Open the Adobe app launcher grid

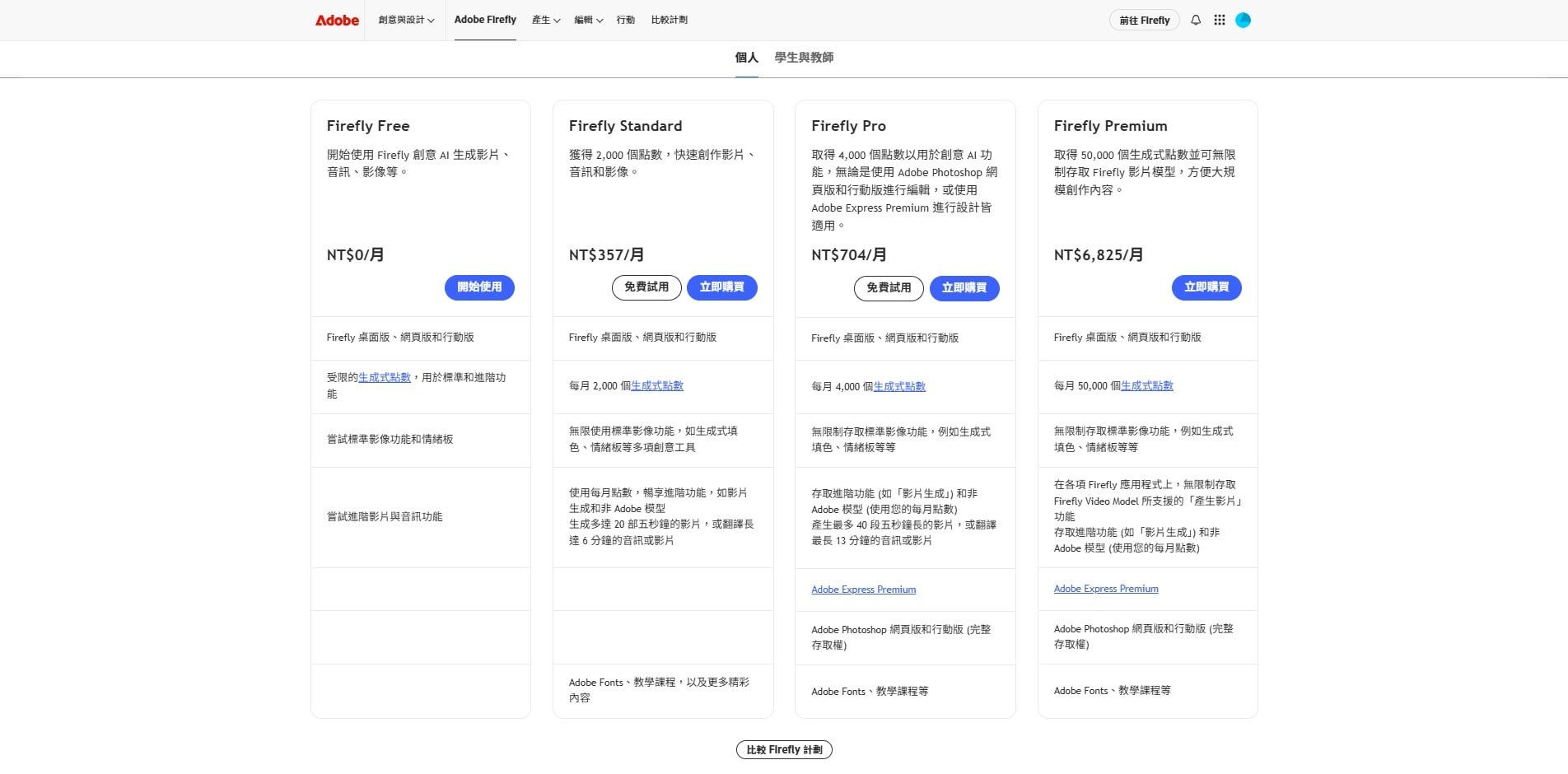tap(1219, 20)
